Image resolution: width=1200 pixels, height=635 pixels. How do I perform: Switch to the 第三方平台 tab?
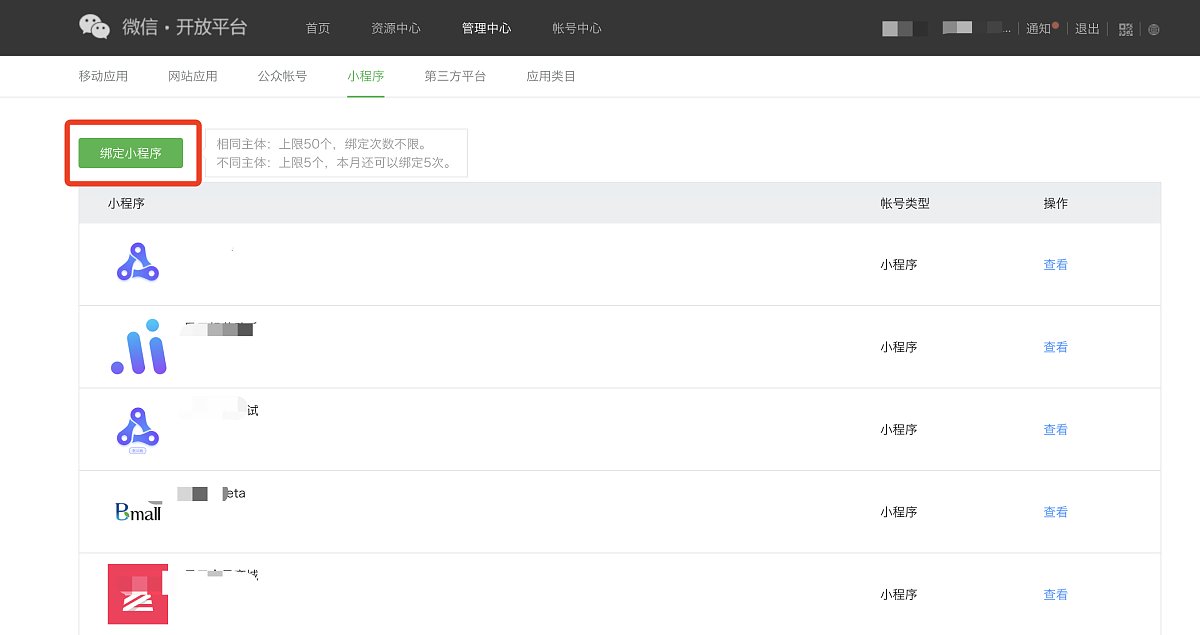click(455, 76)
